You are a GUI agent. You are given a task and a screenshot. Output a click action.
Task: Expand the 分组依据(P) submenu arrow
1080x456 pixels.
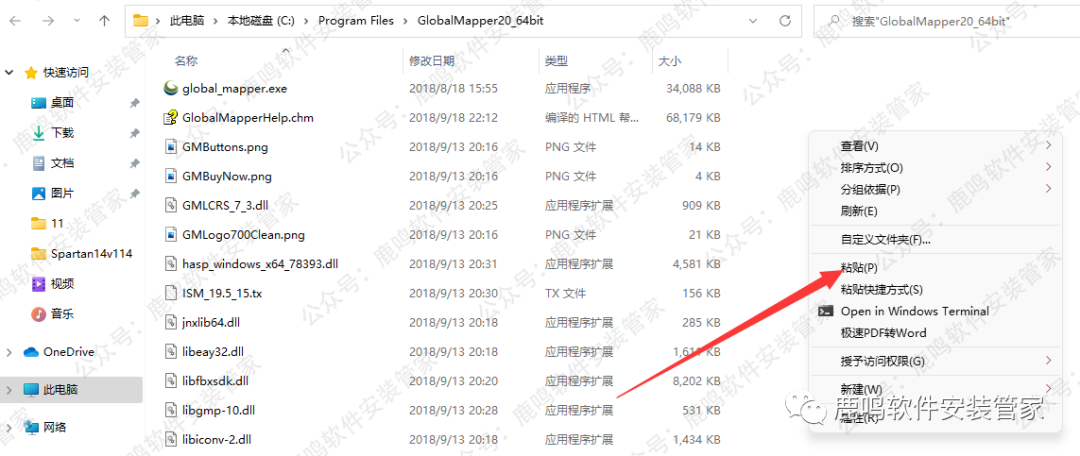click(x=1048, y=188)
